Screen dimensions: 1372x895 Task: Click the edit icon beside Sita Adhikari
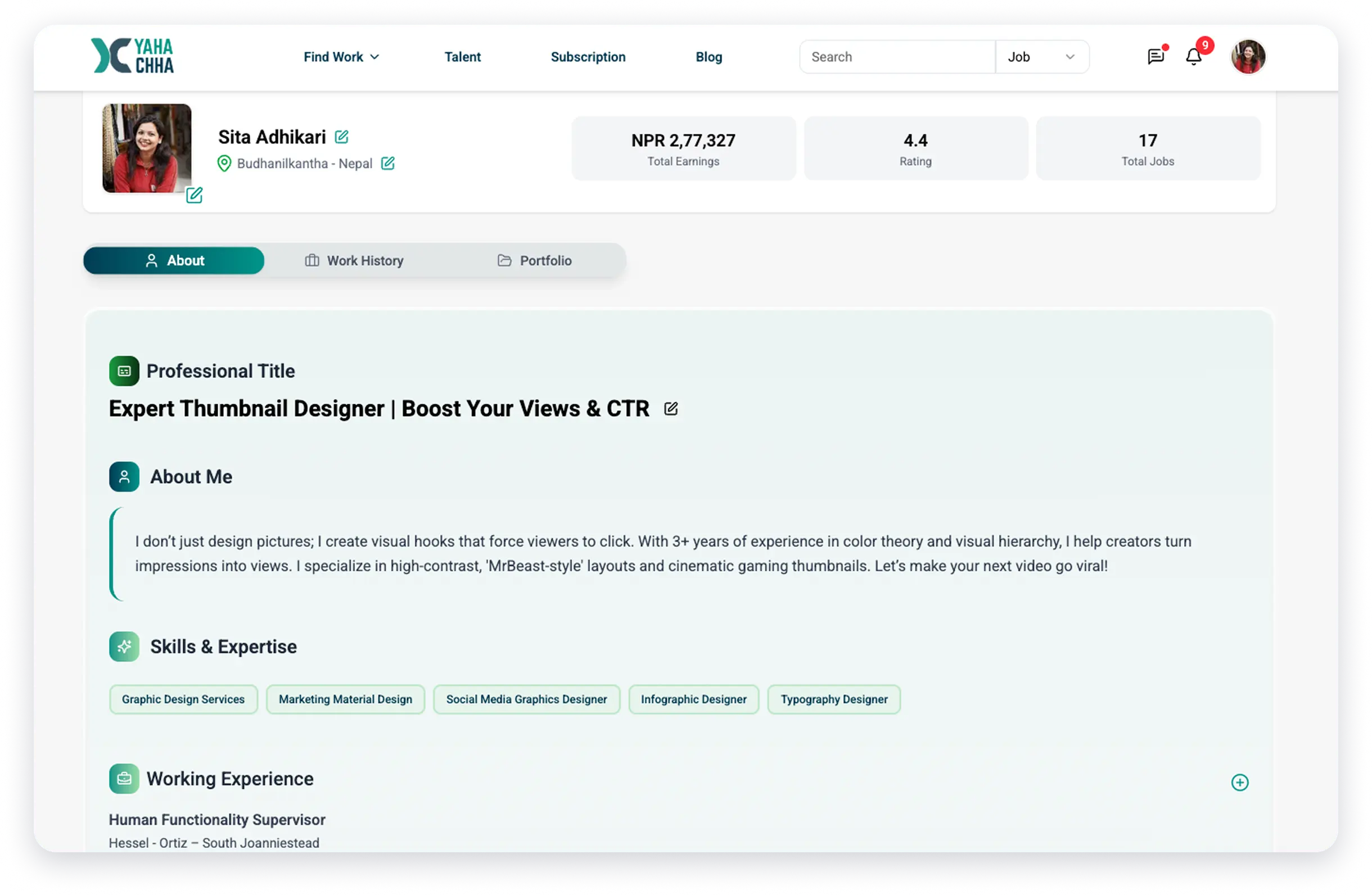point(341,137)
